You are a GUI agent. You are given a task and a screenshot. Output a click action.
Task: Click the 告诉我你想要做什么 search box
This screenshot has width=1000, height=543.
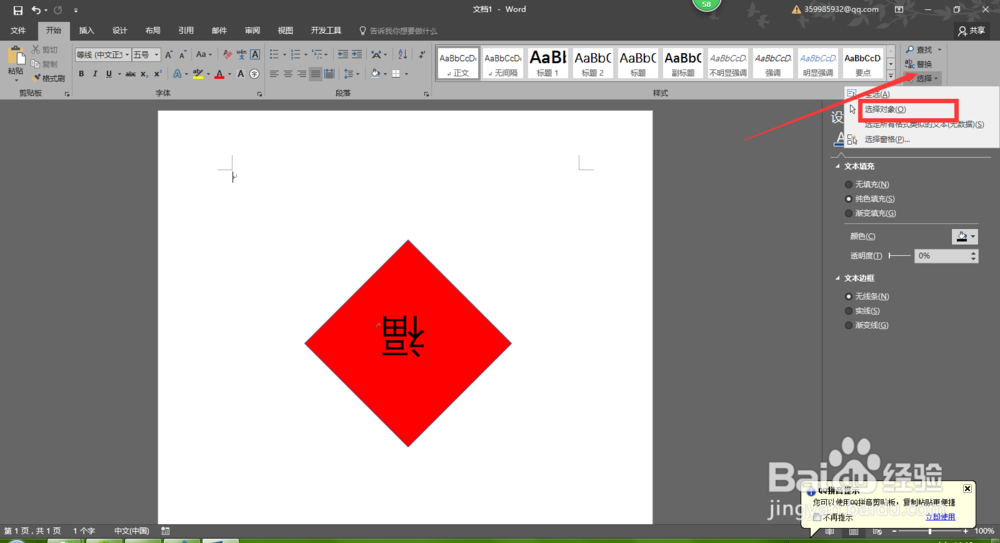coord(399,31)
